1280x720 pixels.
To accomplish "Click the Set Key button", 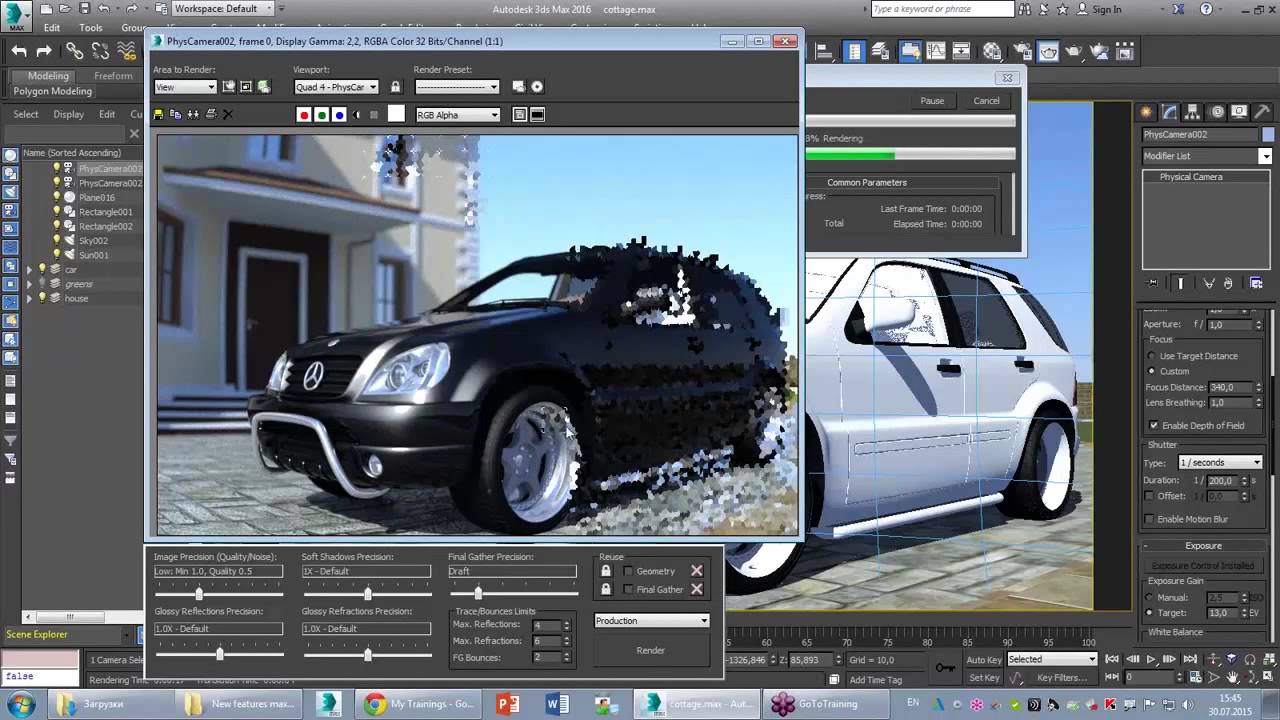I will pyautogui.click(x=983, y=678).
